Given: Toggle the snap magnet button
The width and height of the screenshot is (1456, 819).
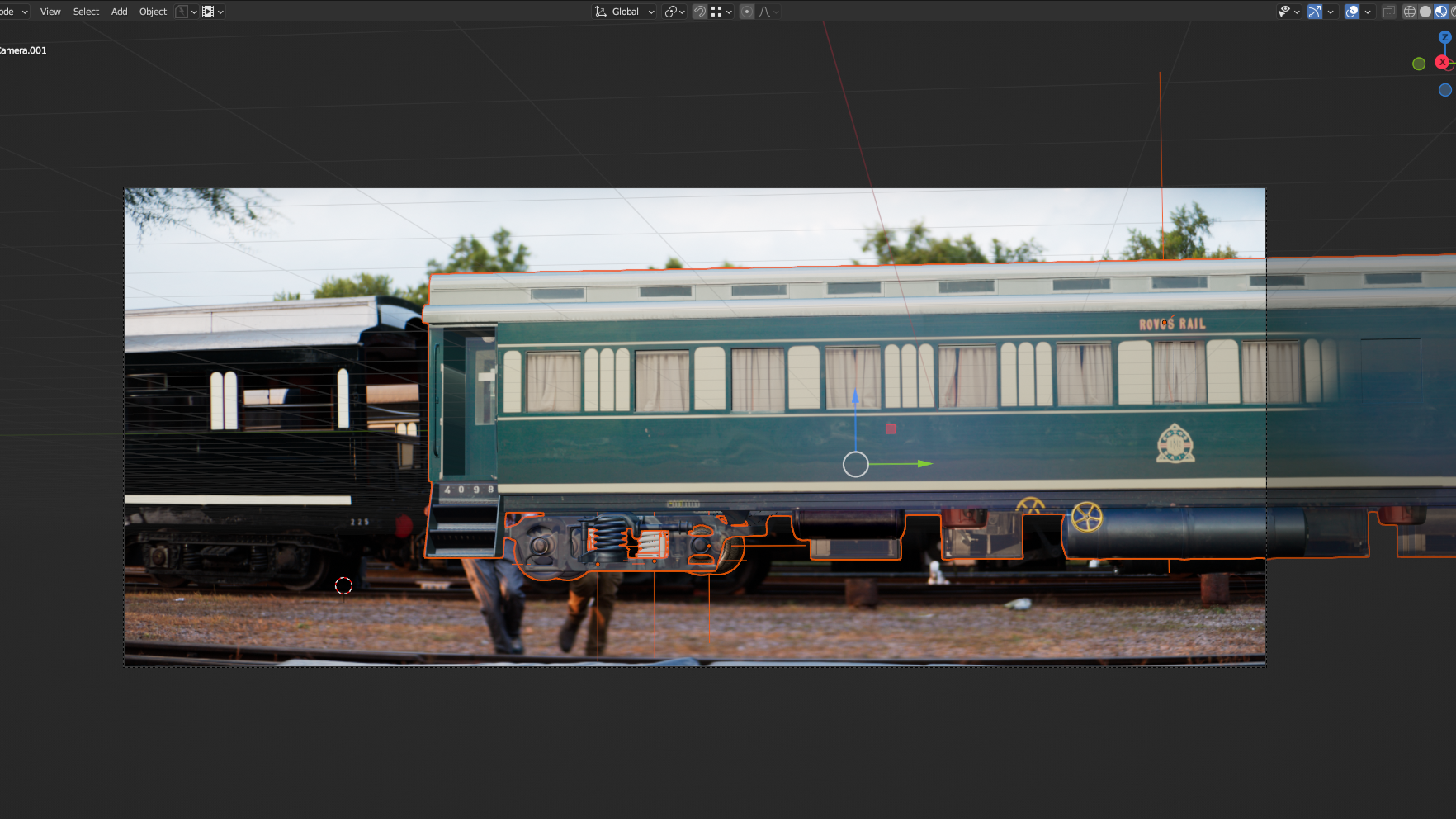Looking at the screenshot, I should pyautogui.click(x=700, y=12).
